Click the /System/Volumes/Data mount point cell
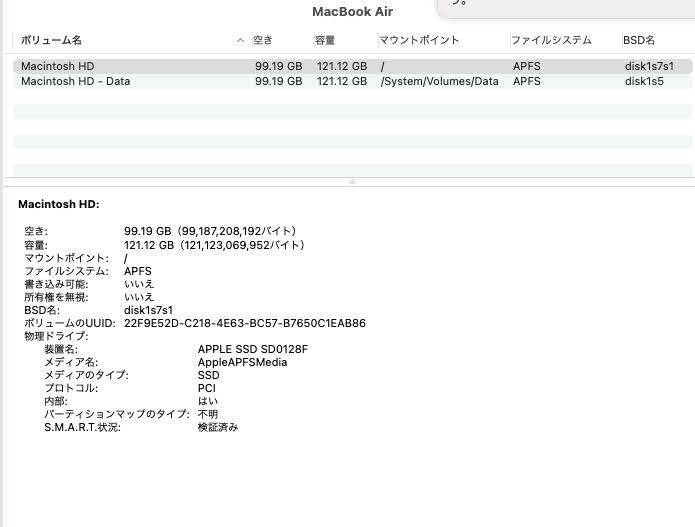This screenshot has height=527, width=695. pyautogui.click(x=439, y=81)
